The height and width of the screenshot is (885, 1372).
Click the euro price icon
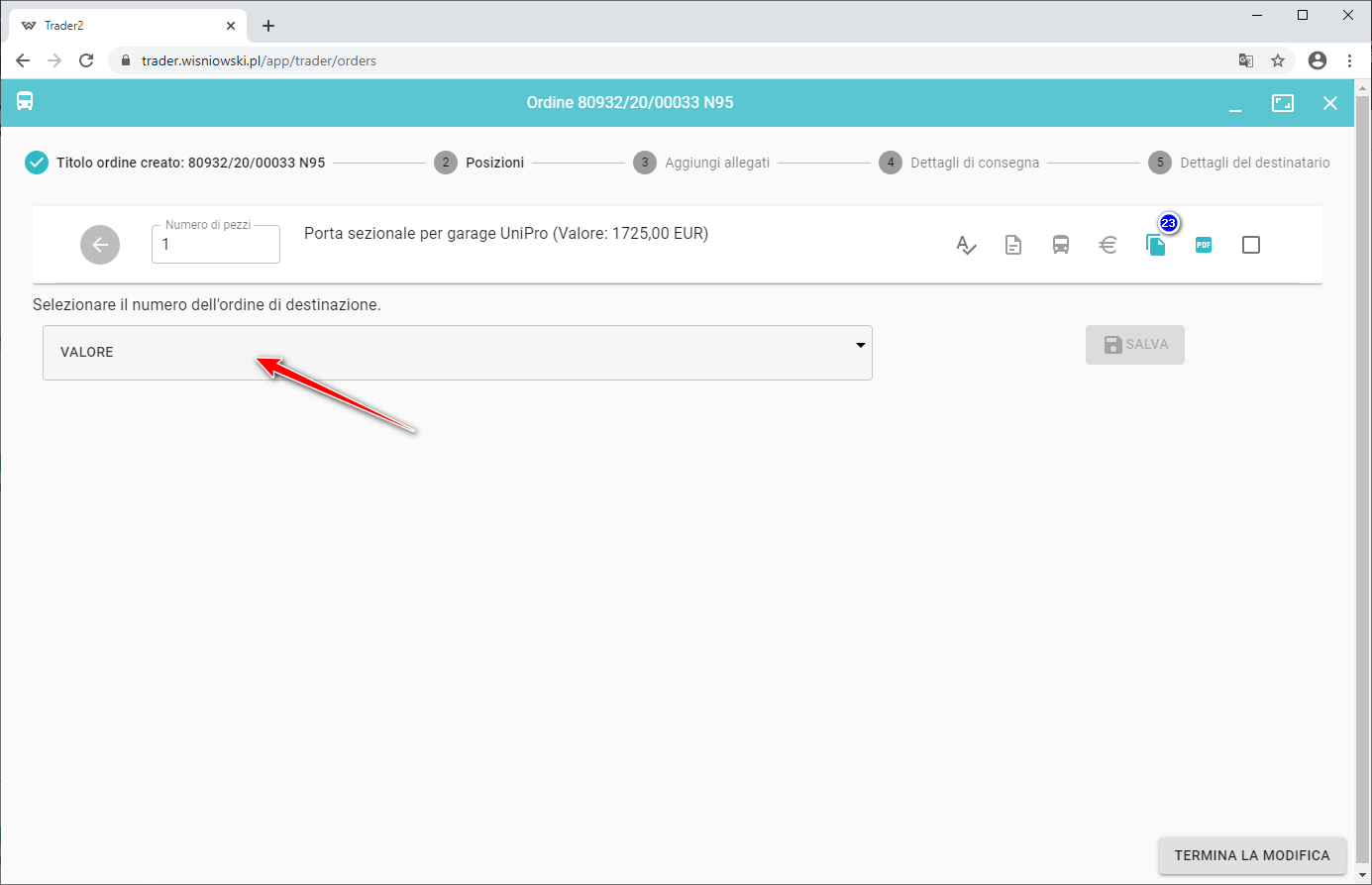1108,245
